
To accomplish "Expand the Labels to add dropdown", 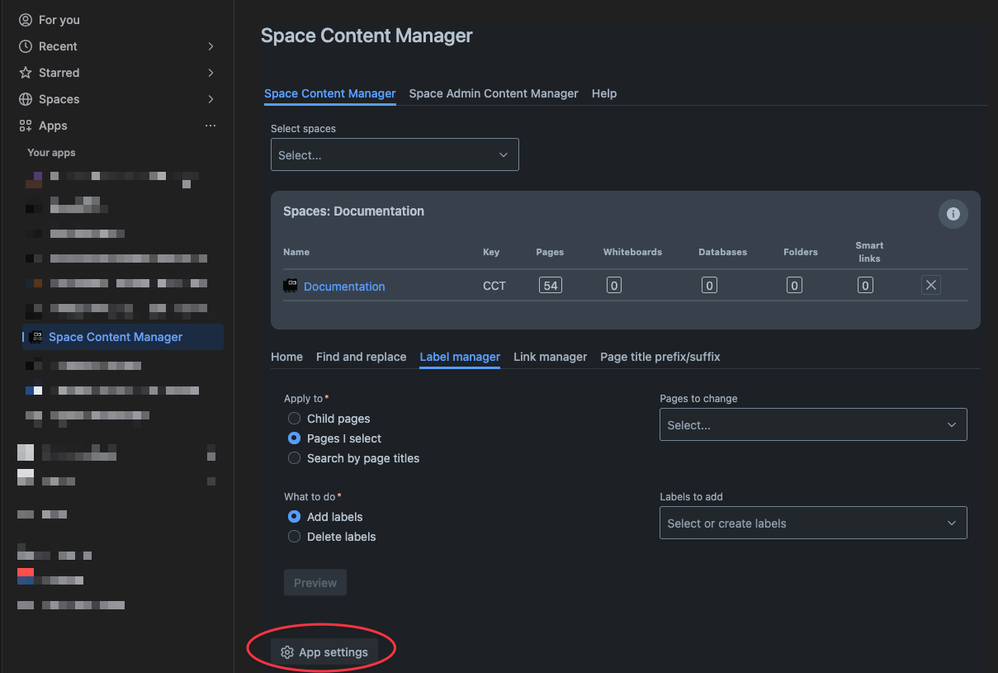I will [812, 523].
